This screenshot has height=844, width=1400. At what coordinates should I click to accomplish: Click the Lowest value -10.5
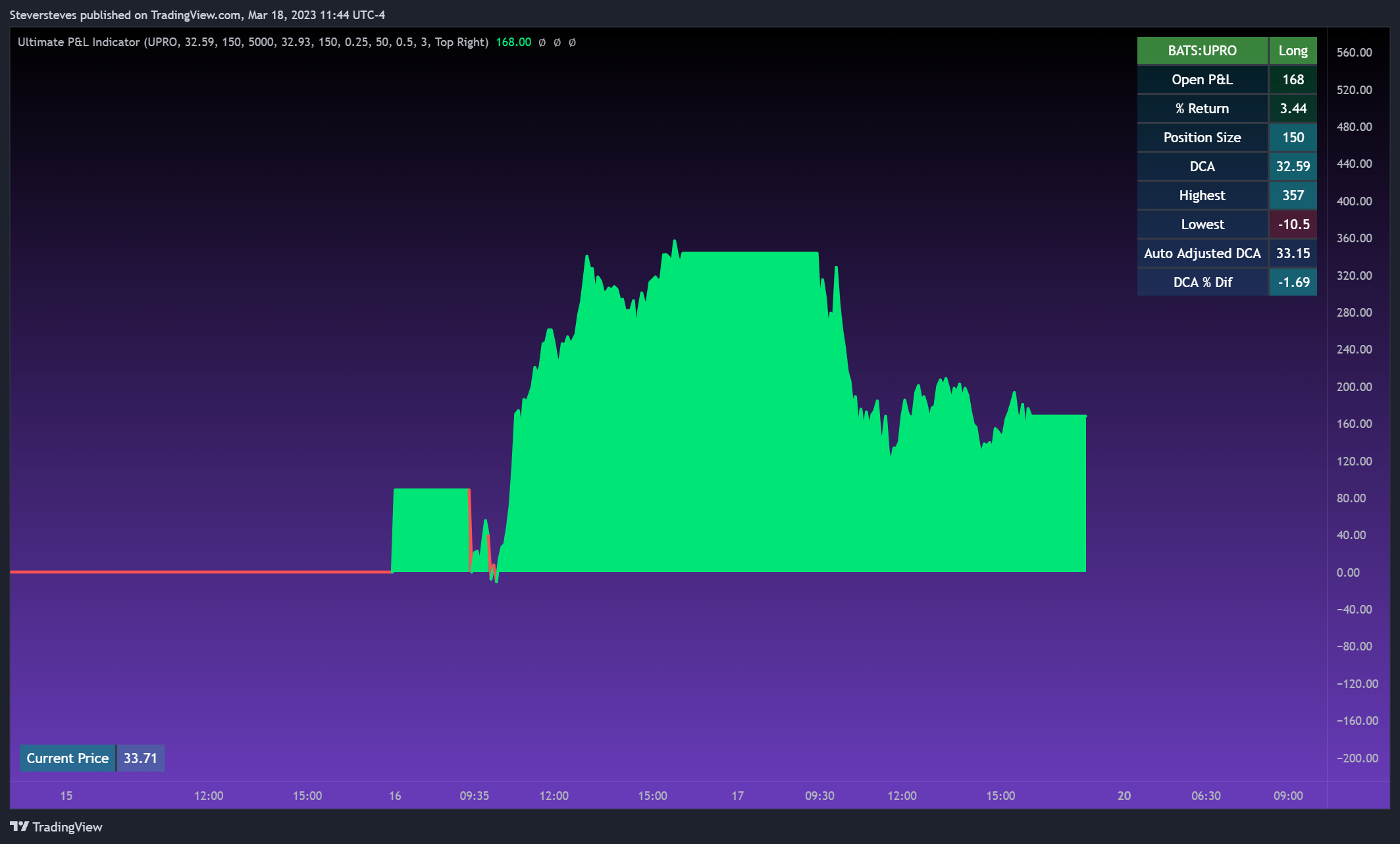pyautogui.click(x=1293, y=224)
